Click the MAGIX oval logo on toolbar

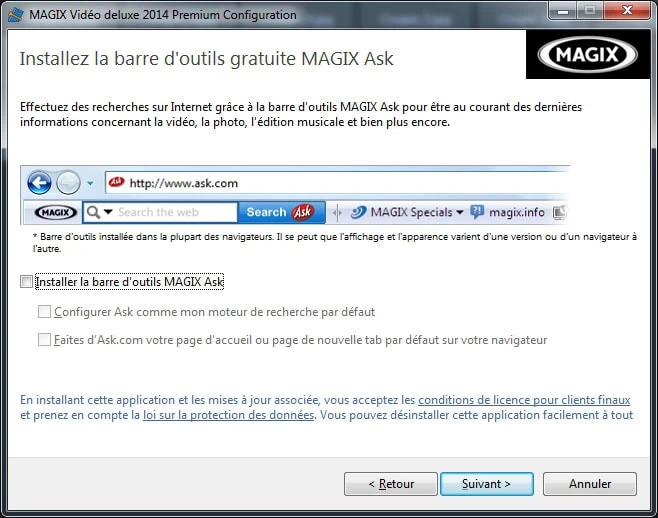(x=55, y=212)
